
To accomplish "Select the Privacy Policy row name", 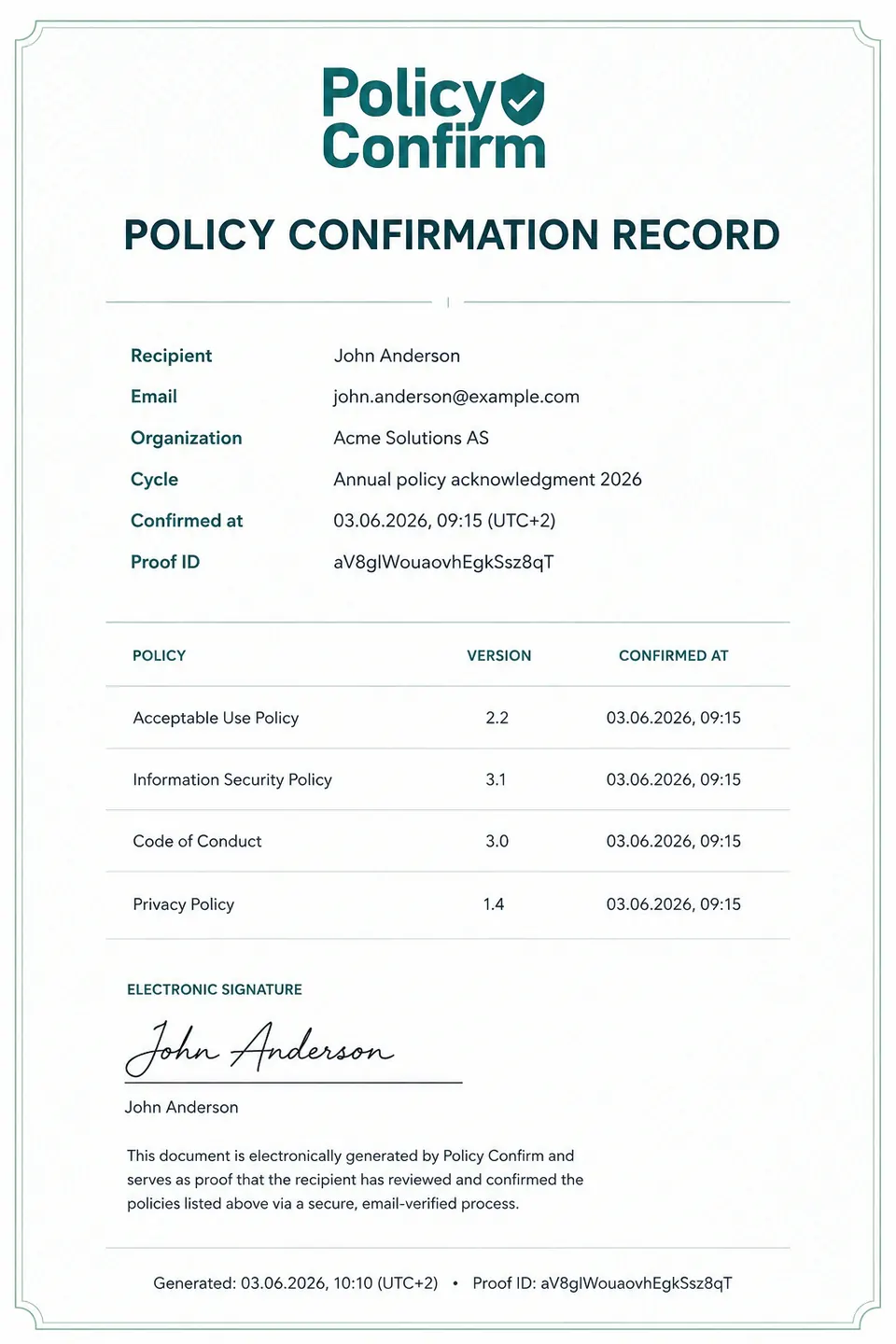I will pyautogui.click(x=183, y=904).
